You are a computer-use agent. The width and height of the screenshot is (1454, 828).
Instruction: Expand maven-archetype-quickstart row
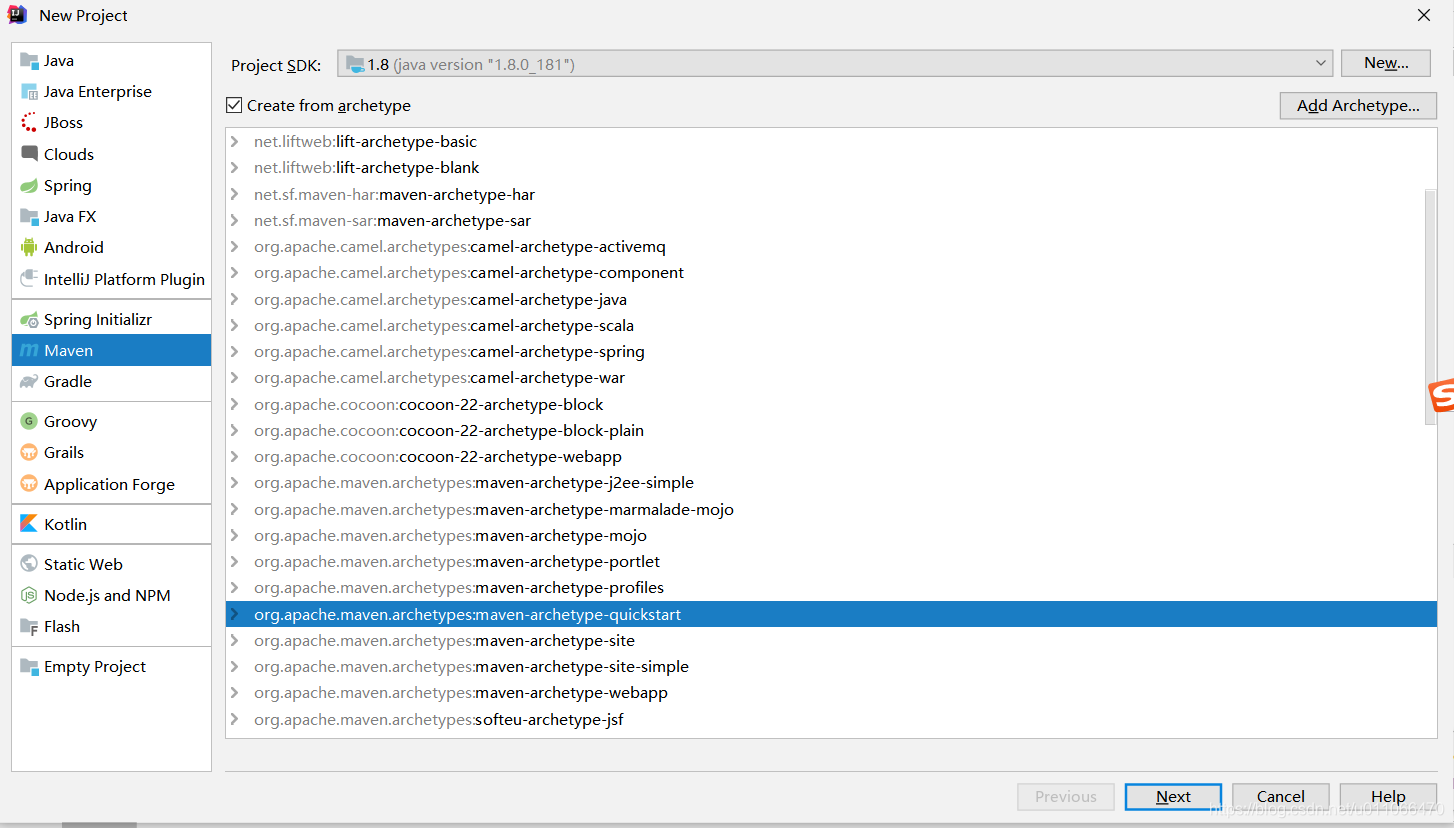coord(234,614)
